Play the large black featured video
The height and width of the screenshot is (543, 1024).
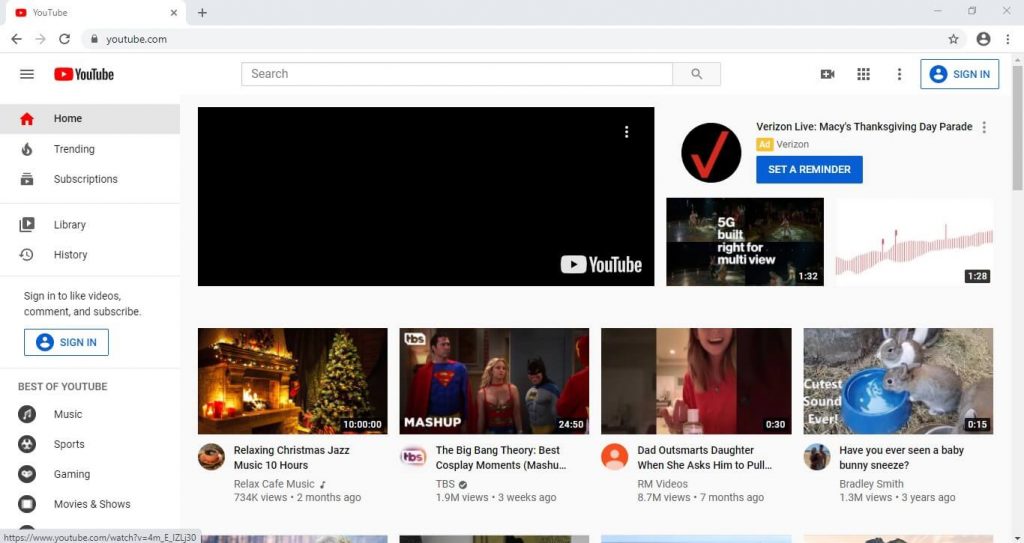tap(426, 197)
